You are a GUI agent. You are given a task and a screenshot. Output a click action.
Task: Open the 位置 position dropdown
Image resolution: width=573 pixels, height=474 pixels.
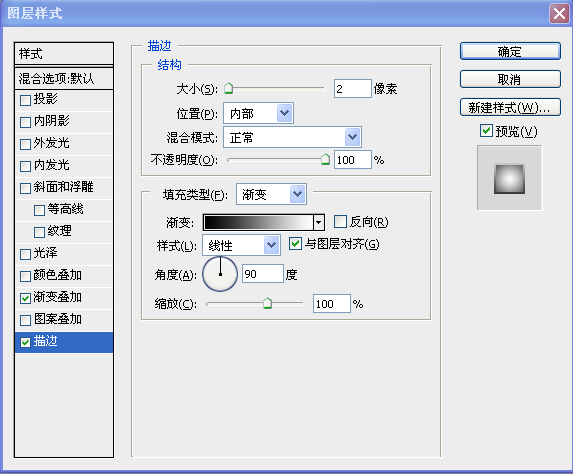coord(284,113)
